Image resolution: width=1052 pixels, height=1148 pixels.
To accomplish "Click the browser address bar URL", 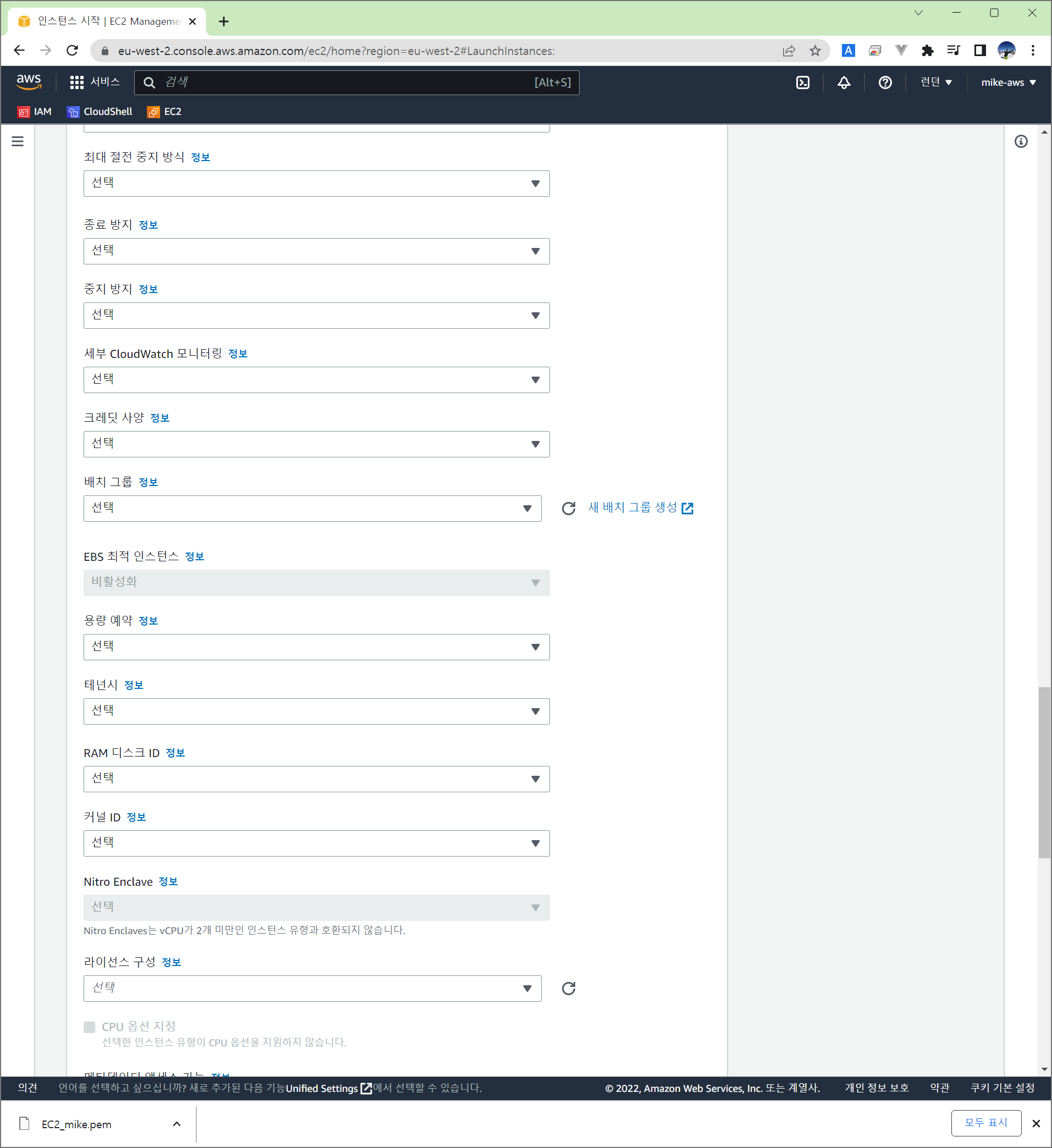I will point(336,51).
